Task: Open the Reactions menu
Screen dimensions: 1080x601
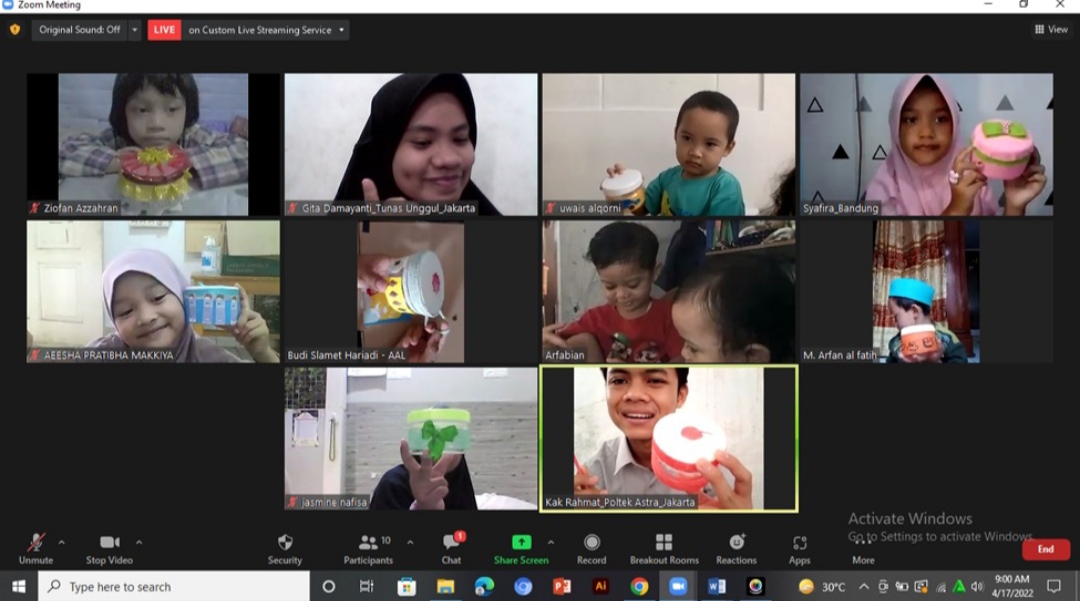Action: coord(736,542)
